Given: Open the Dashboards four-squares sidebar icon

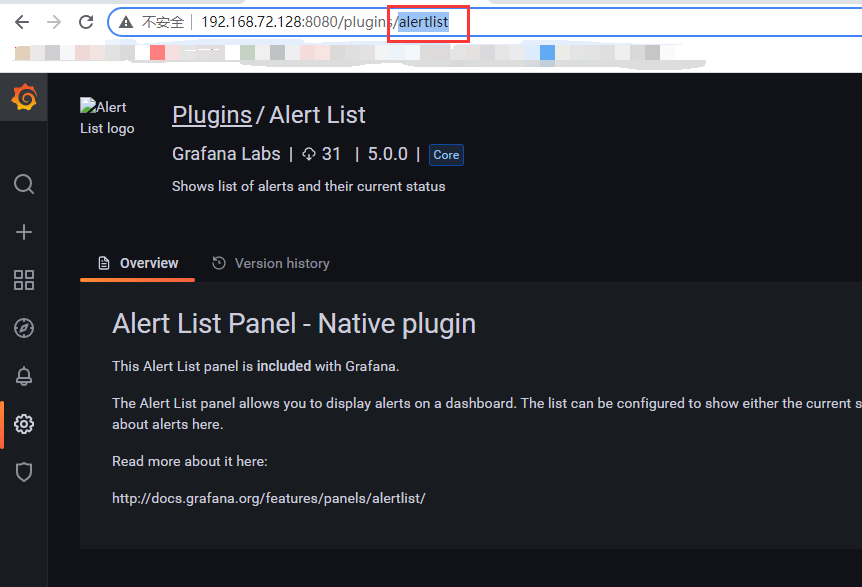Looking at the screenshot, I should [24, 280].
